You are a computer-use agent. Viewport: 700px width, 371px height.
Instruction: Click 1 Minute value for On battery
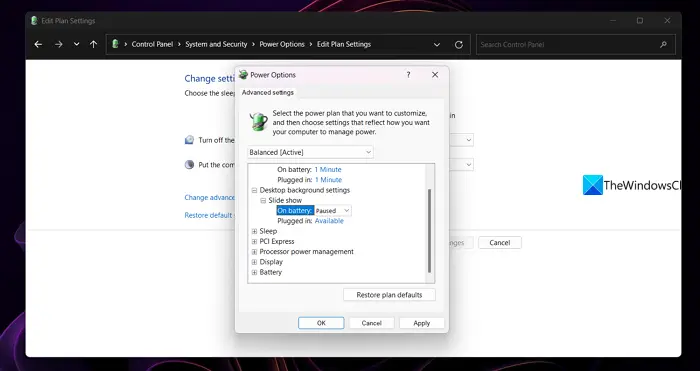[328, 170]
